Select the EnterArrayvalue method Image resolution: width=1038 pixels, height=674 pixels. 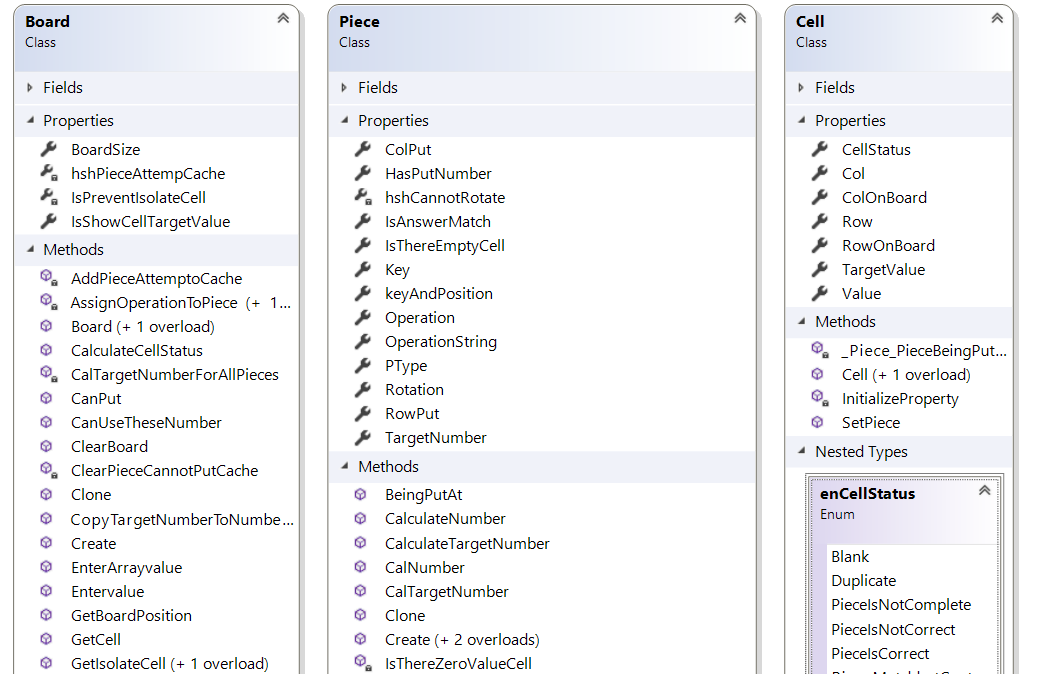(x=126, y=567)
